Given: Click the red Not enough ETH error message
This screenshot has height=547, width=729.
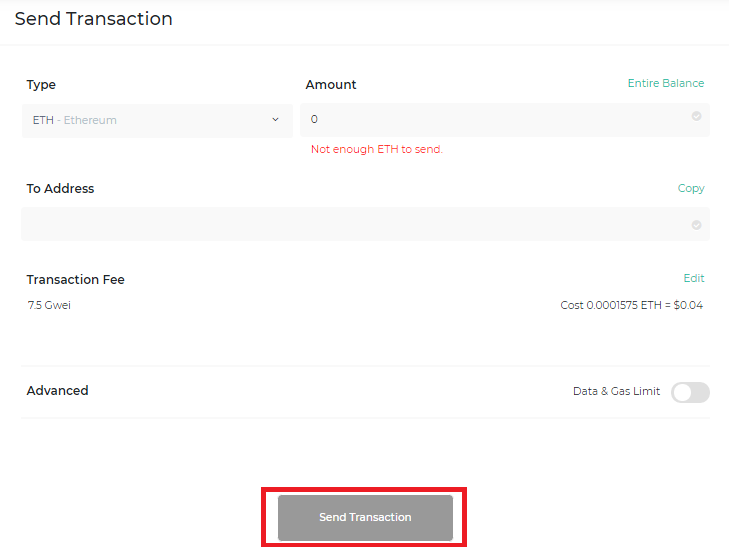Looking at the screenshot, I should pos(377,149).
